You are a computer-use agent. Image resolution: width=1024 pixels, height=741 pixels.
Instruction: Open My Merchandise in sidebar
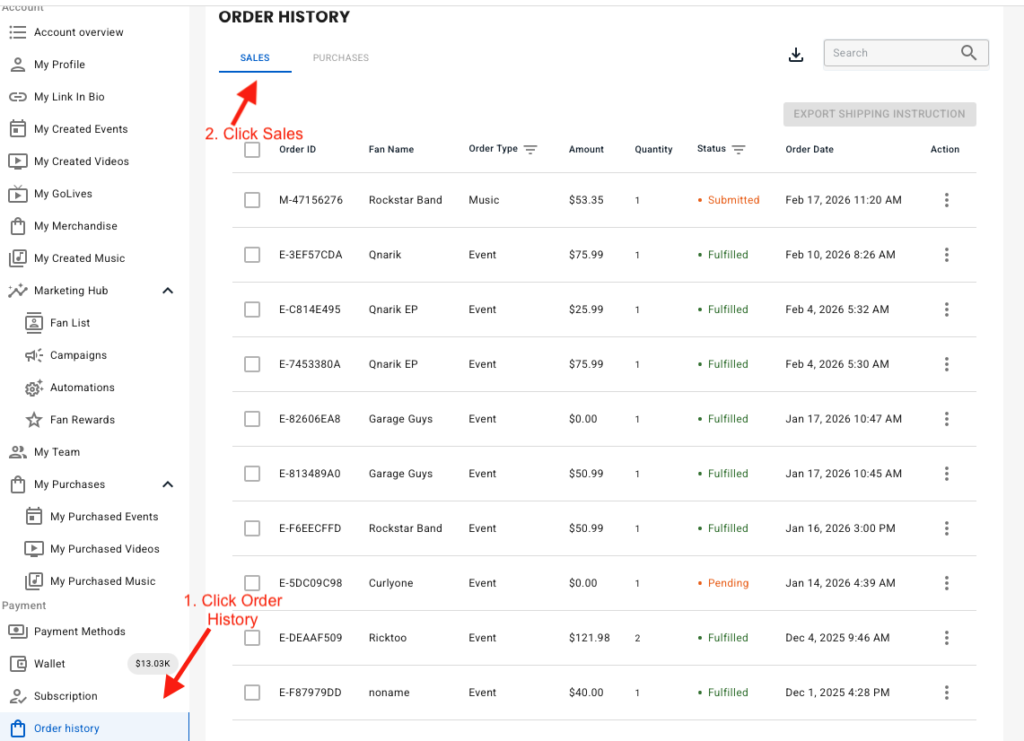point(75,226)
